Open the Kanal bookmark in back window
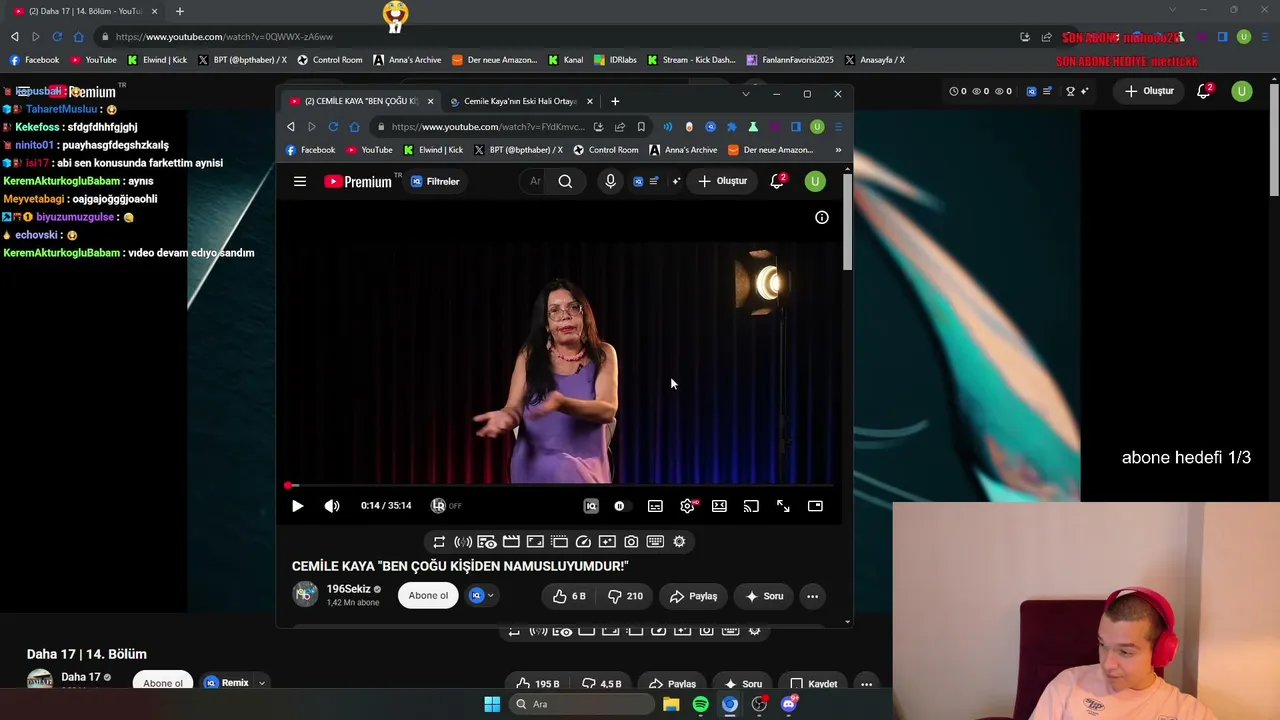This screenshot has width=1280, height=720. tap(566, 60)
